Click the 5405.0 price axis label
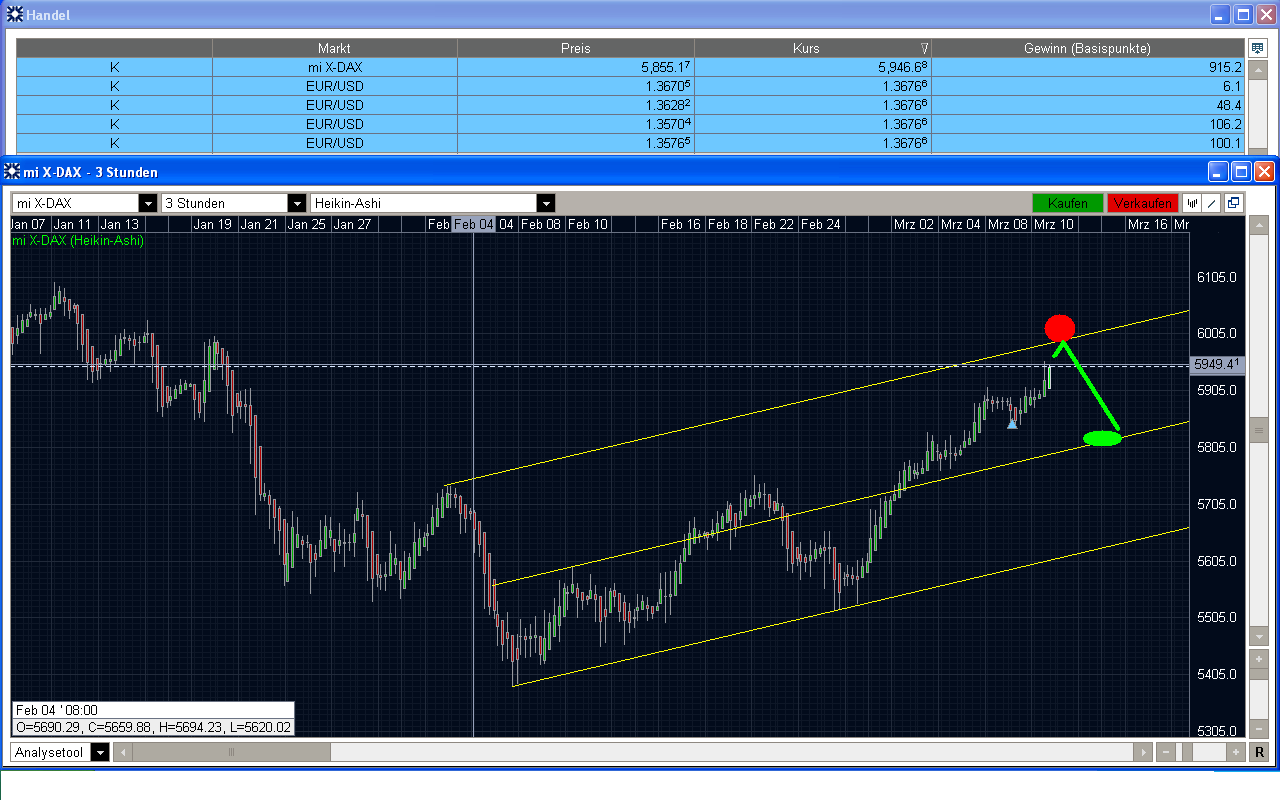 pyautogui.click(x=1216, y=674)
